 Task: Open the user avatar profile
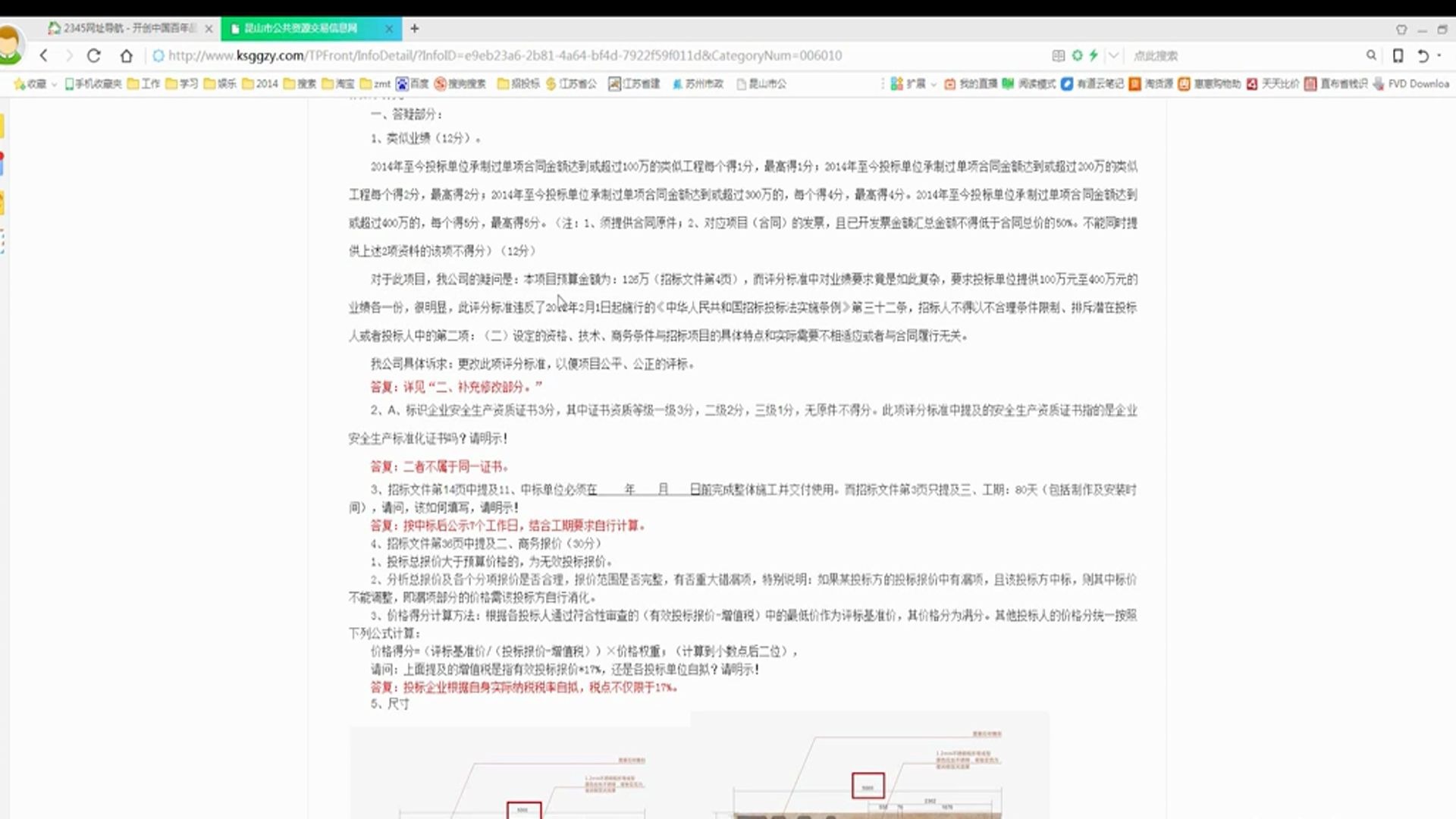(10, 44)
